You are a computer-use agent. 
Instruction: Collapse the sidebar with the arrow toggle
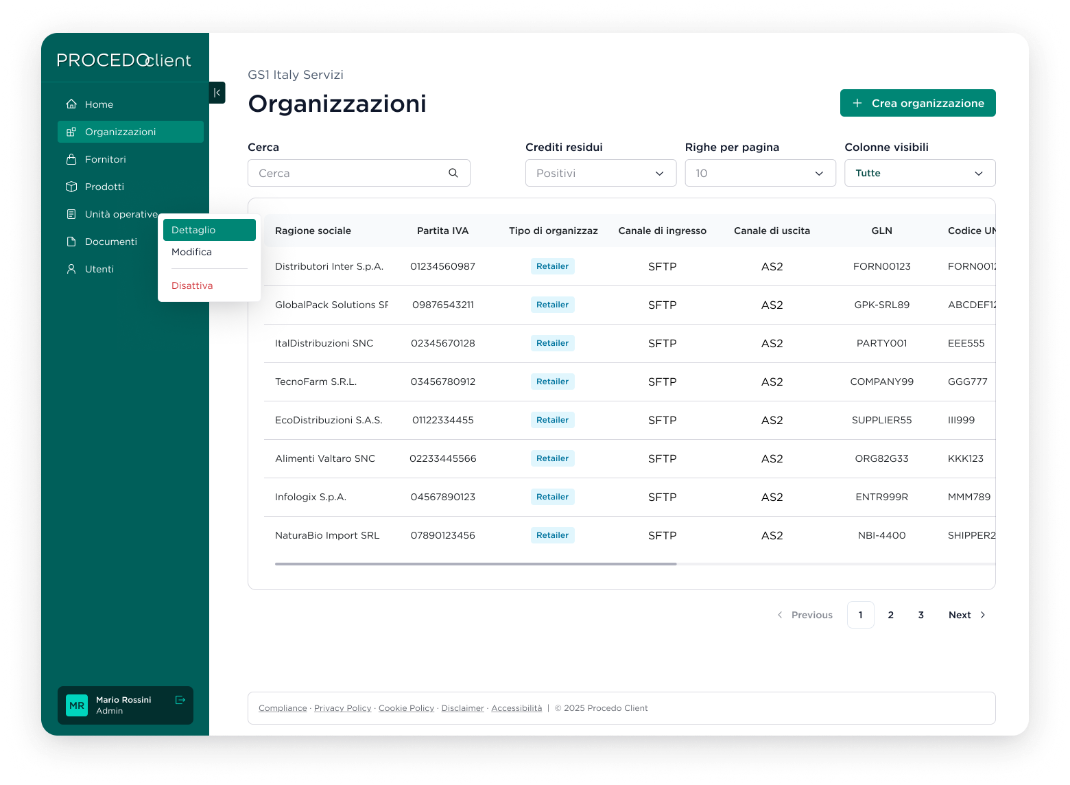coord(217,93)
